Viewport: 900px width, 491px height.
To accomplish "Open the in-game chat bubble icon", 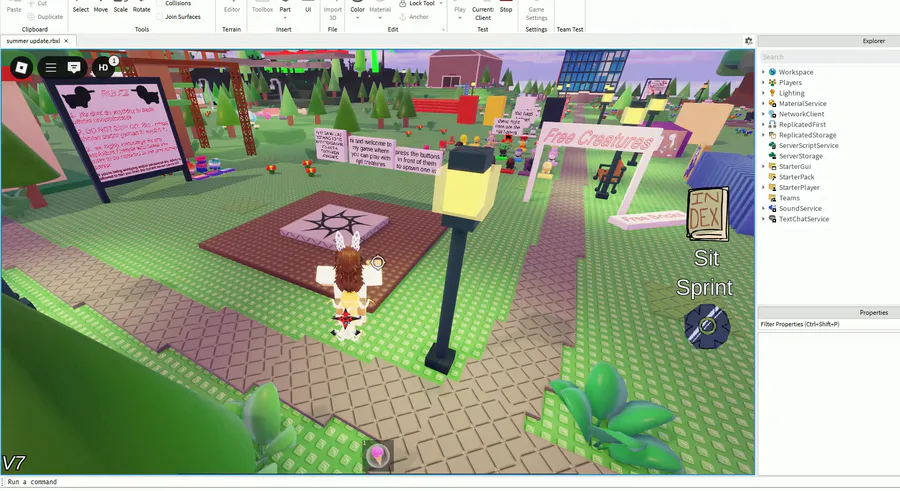I will [74, 68].
